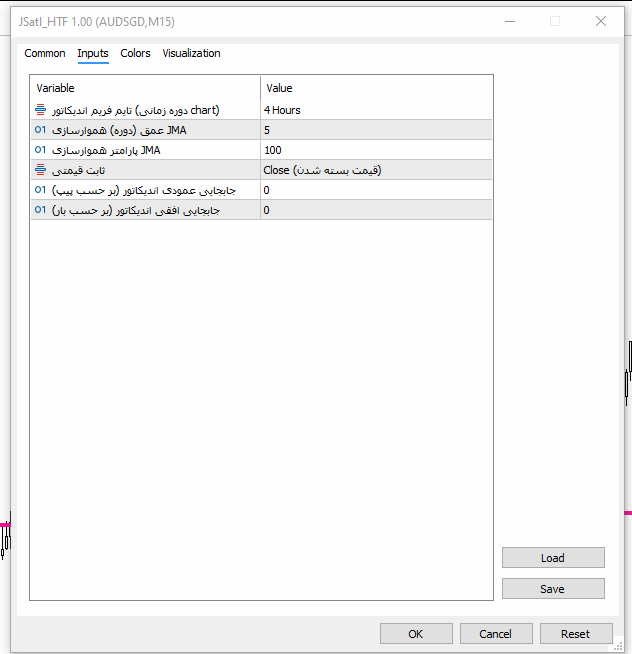Confirm settings with OK
This screenshot has width=632, height=654.
[416, 634]
